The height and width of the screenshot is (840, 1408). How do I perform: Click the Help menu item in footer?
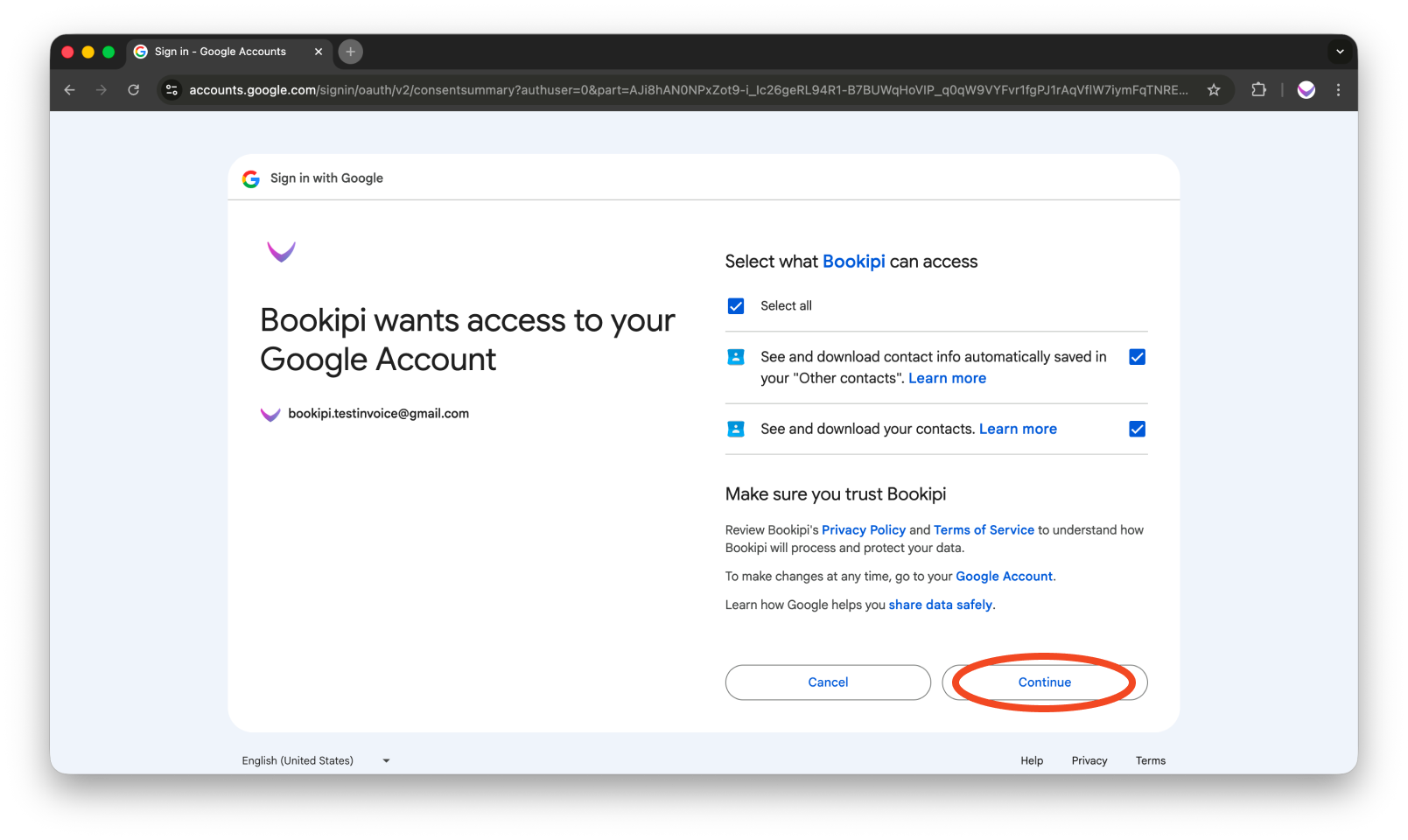(x=1031, y=760)
